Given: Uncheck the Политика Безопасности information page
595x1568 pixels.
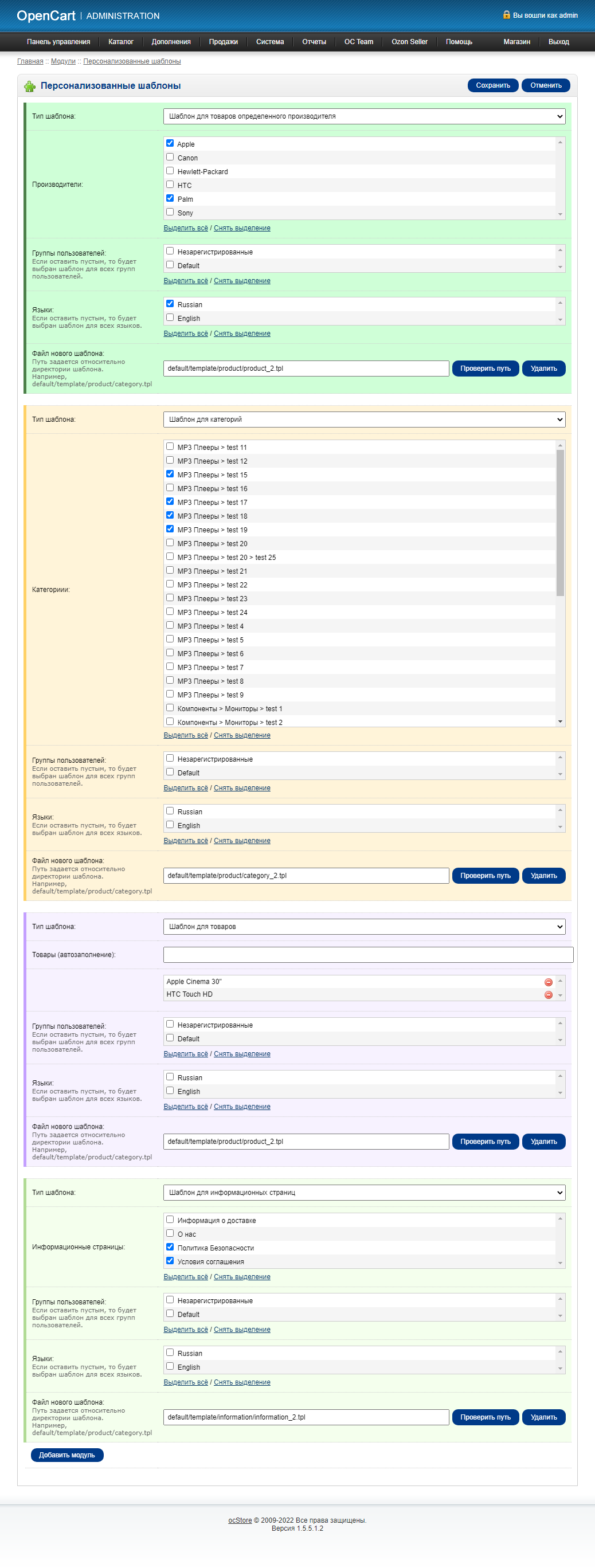Looking at the screenshot, I should [x=170, y=1247].
